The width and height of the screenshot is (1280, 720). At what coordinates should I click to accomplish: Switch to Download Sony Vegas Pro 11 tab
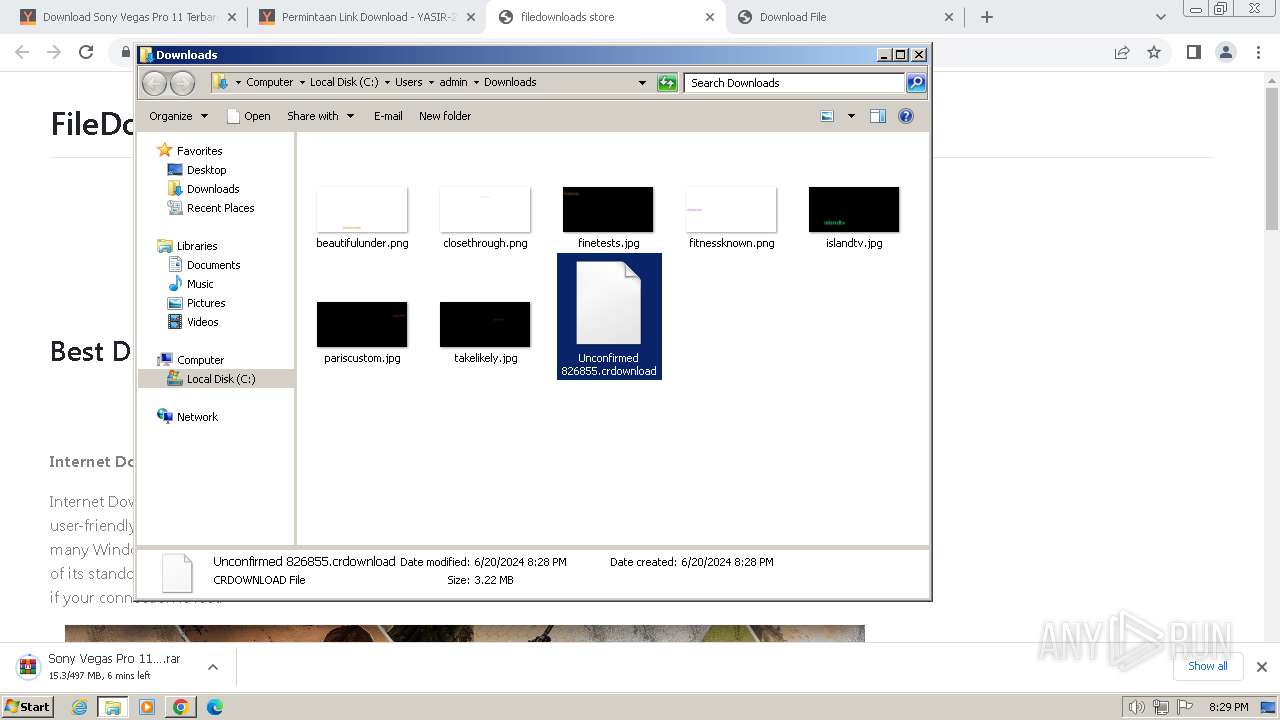point(127,17)
